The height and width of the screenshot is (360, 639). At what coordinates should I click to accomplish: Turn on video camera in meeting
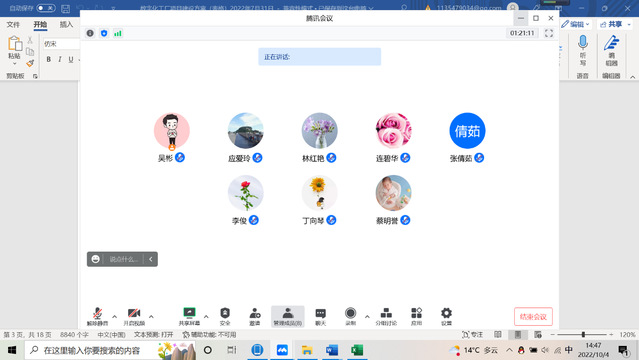click(134, 316)
